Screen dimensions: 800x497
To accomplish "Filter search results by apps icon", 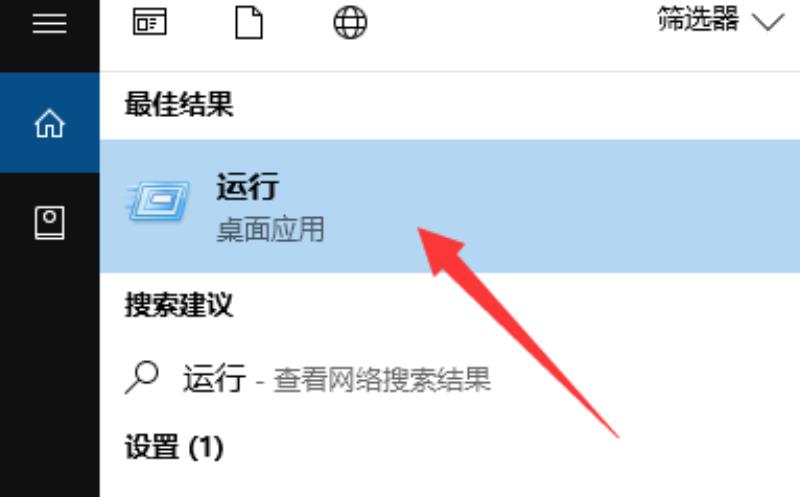I will [x=149, y=22].
